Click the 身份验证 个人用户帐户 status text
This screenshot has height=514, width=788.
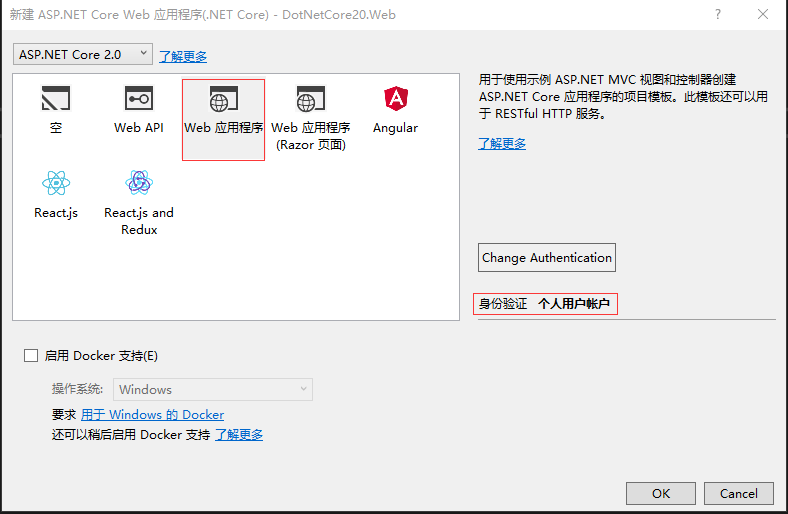pyautogui.click(x=545, y=303)
